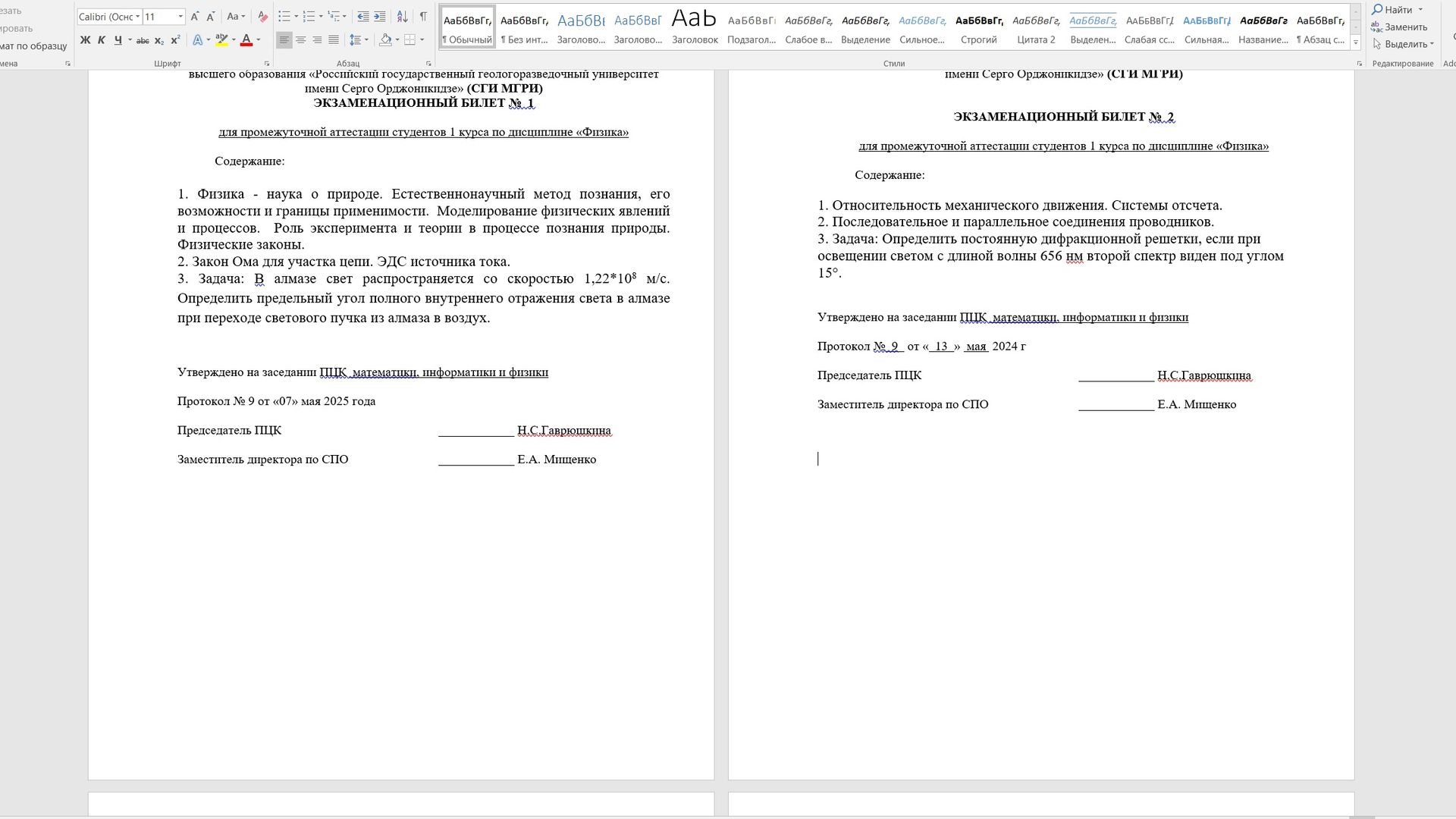Toggle italic formatting

point(102,40)
